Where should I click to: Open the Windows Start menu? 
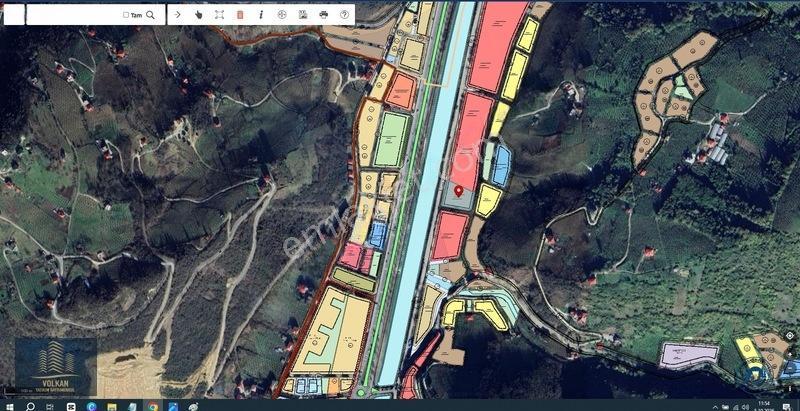coord(10,406)
